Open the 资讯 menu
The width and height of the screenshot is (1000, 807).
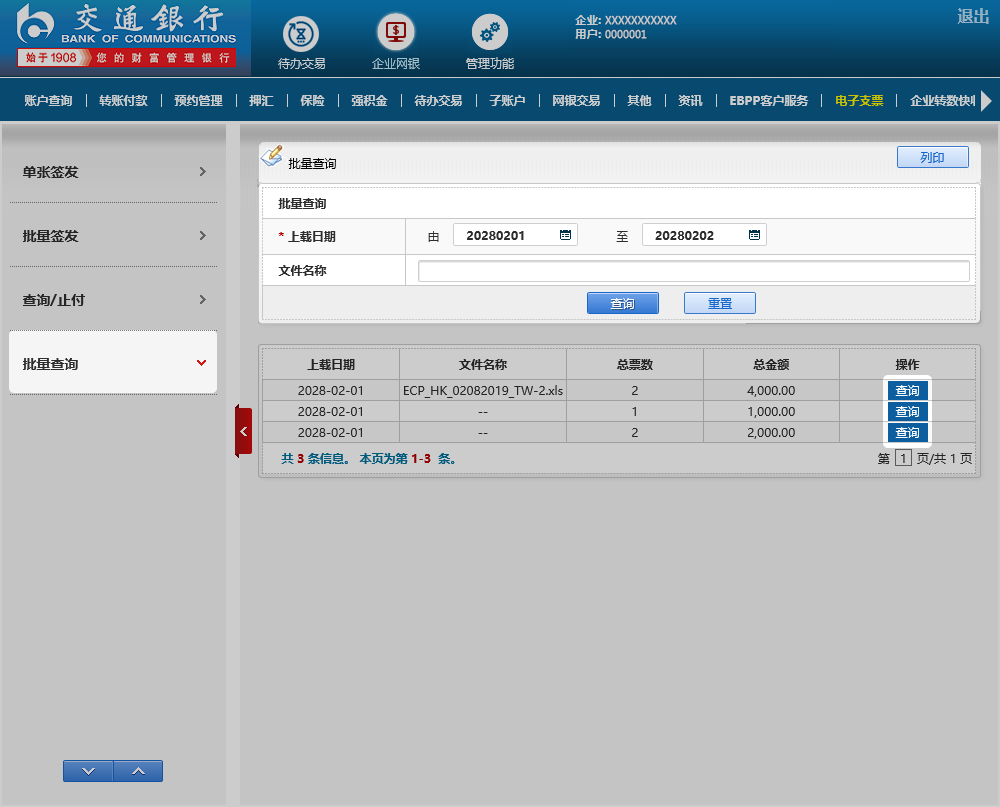(x=690, y=100)
